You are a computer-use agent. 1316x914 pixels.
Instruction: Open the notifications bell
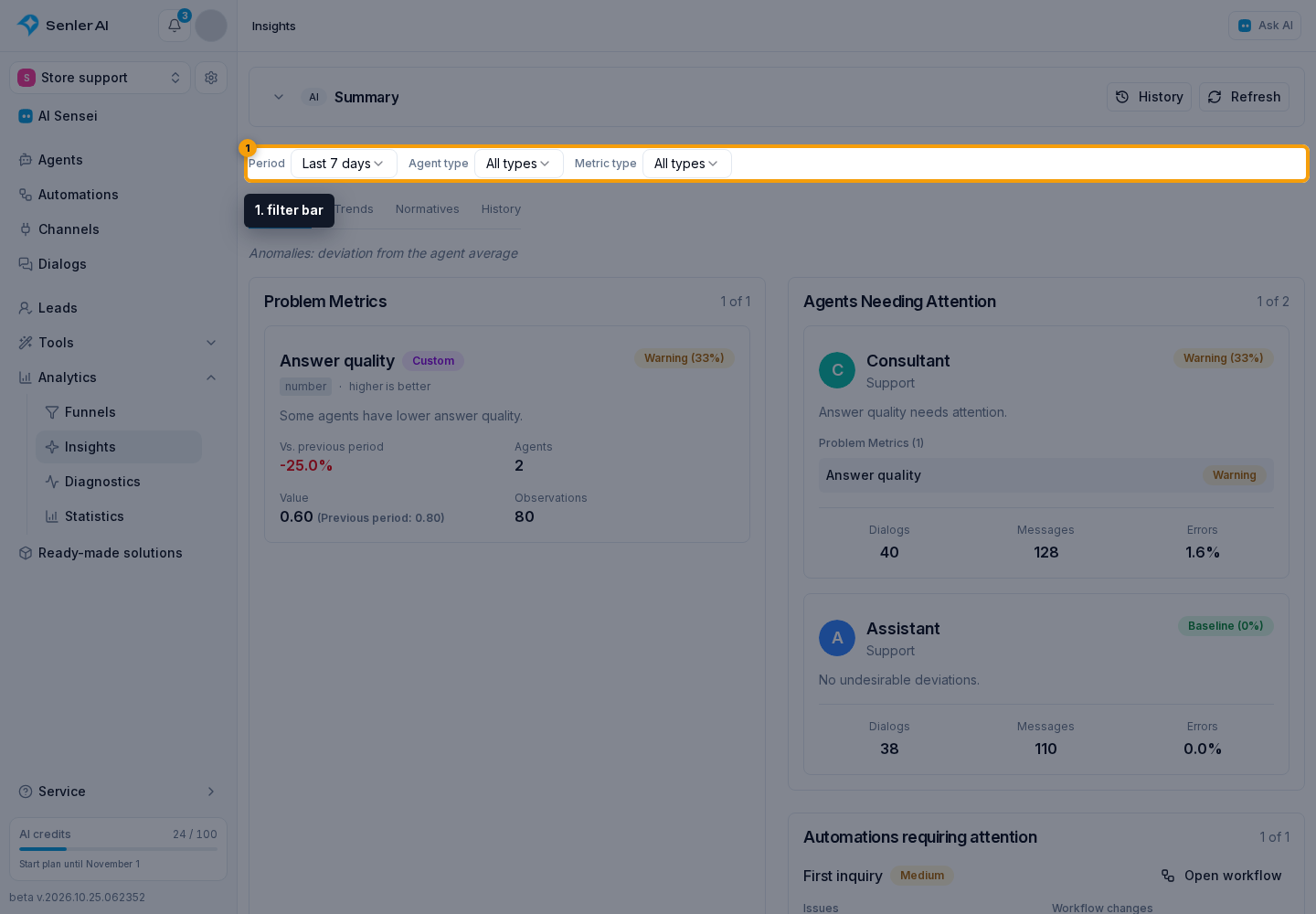pos(175,26)
